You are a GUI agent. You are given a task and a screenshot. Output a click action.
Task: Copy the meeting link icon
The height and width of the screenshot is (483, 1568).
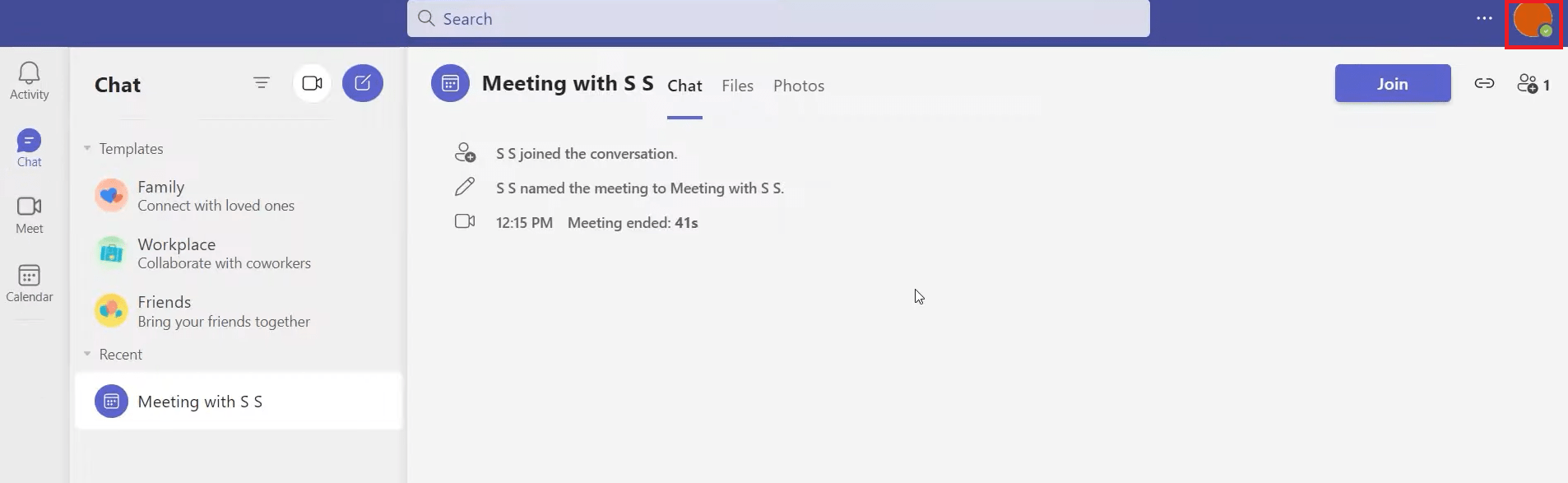click(x=1484, y=83)
